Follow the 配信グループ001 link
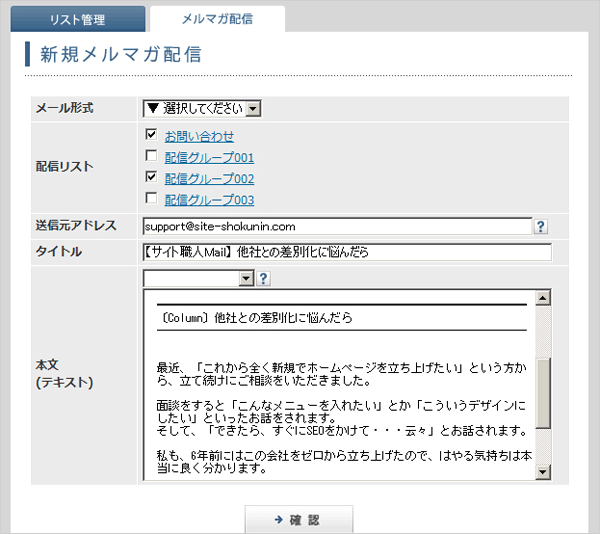The image size is (600, 534). pyautogui.click(x=209, y=158)
